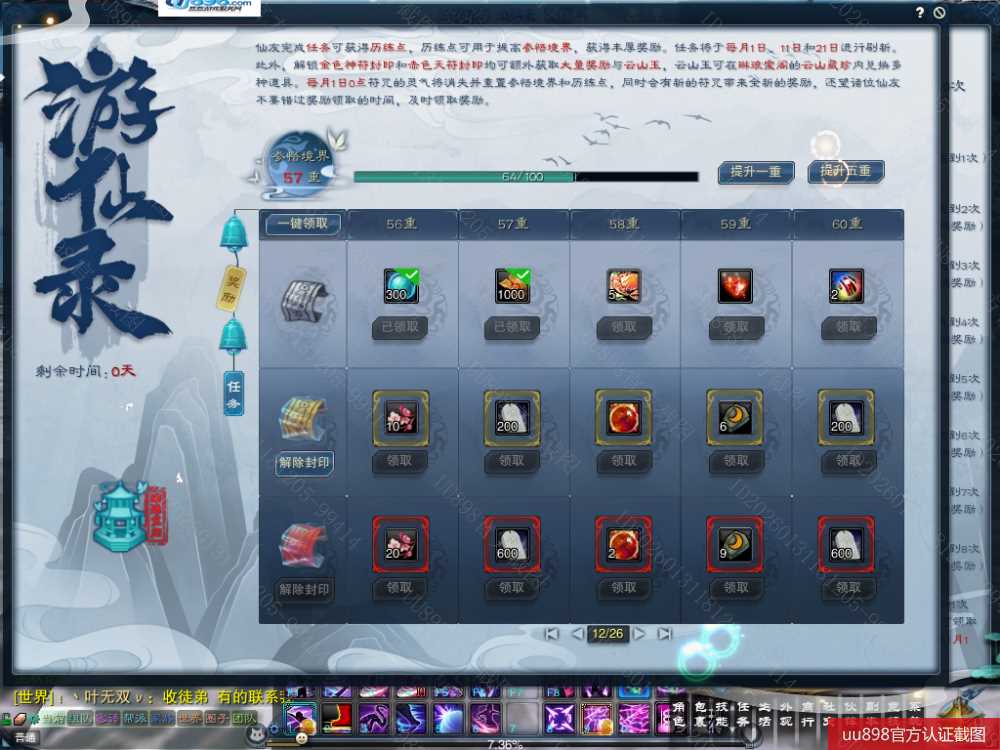Click the 59重 red crystal reward icon
The image size is (1000, 750).
pos(735,287)
